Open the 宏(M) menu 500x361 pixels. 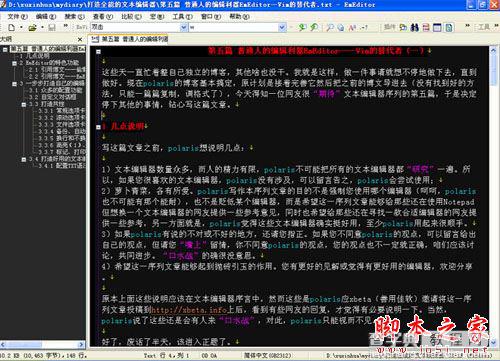[157, 16]
